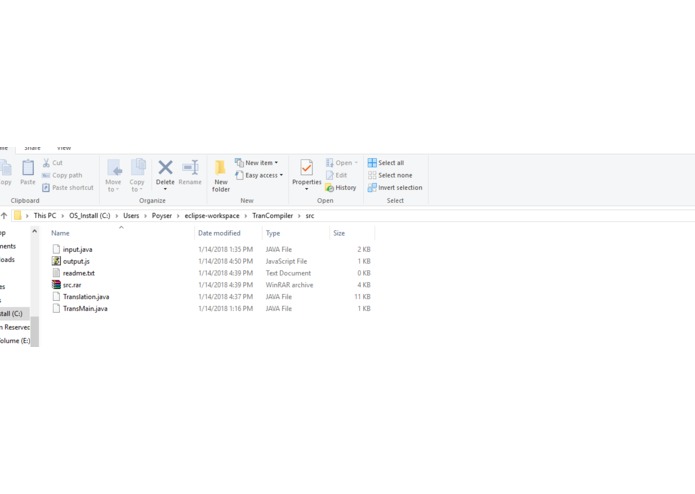Navigate to Users in breadcrumb
The image size is (695, 494).
click(x=131, y=215)
